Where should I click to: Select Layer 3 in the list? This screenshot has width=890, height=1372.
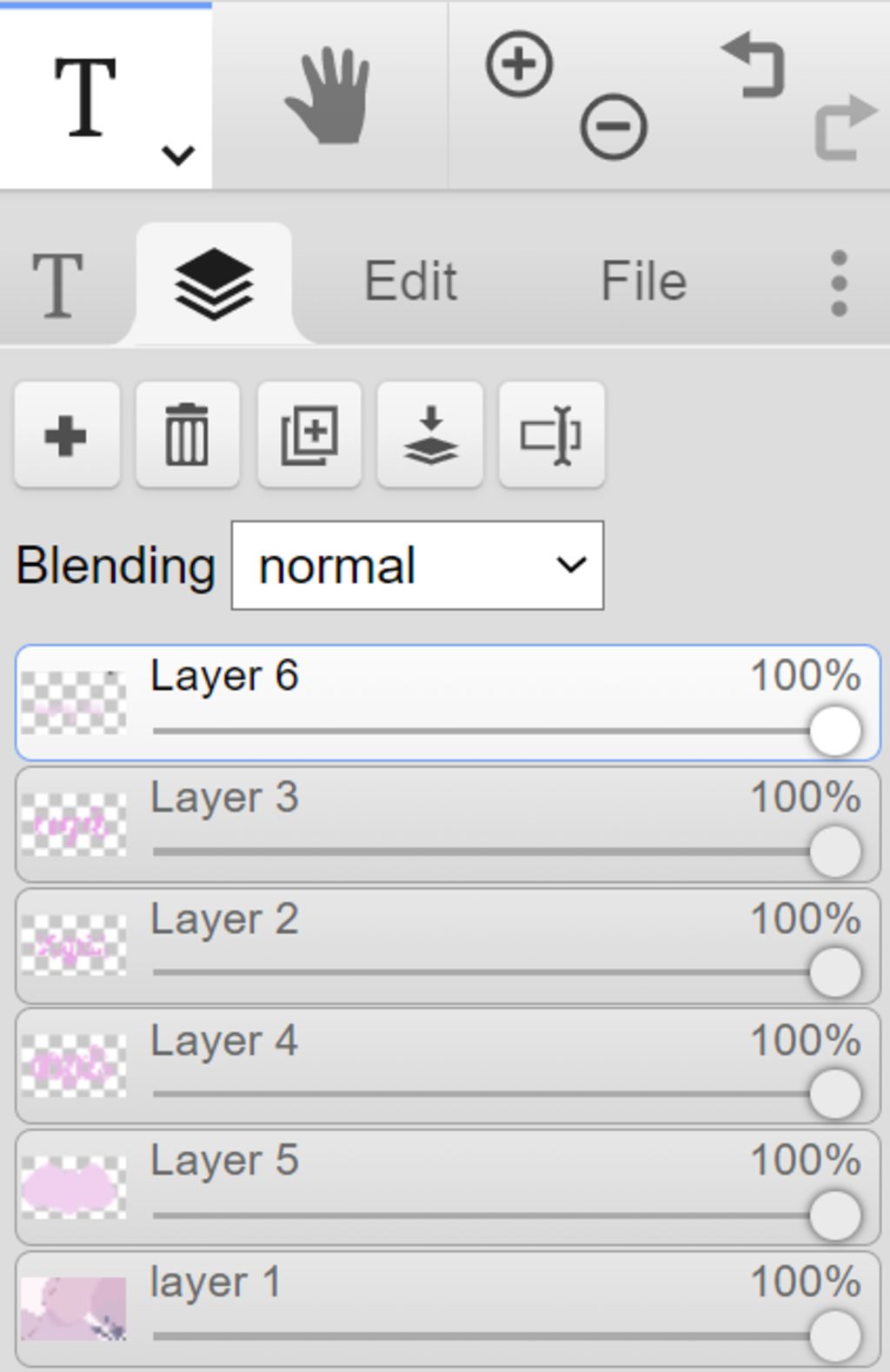click(448, 824)
